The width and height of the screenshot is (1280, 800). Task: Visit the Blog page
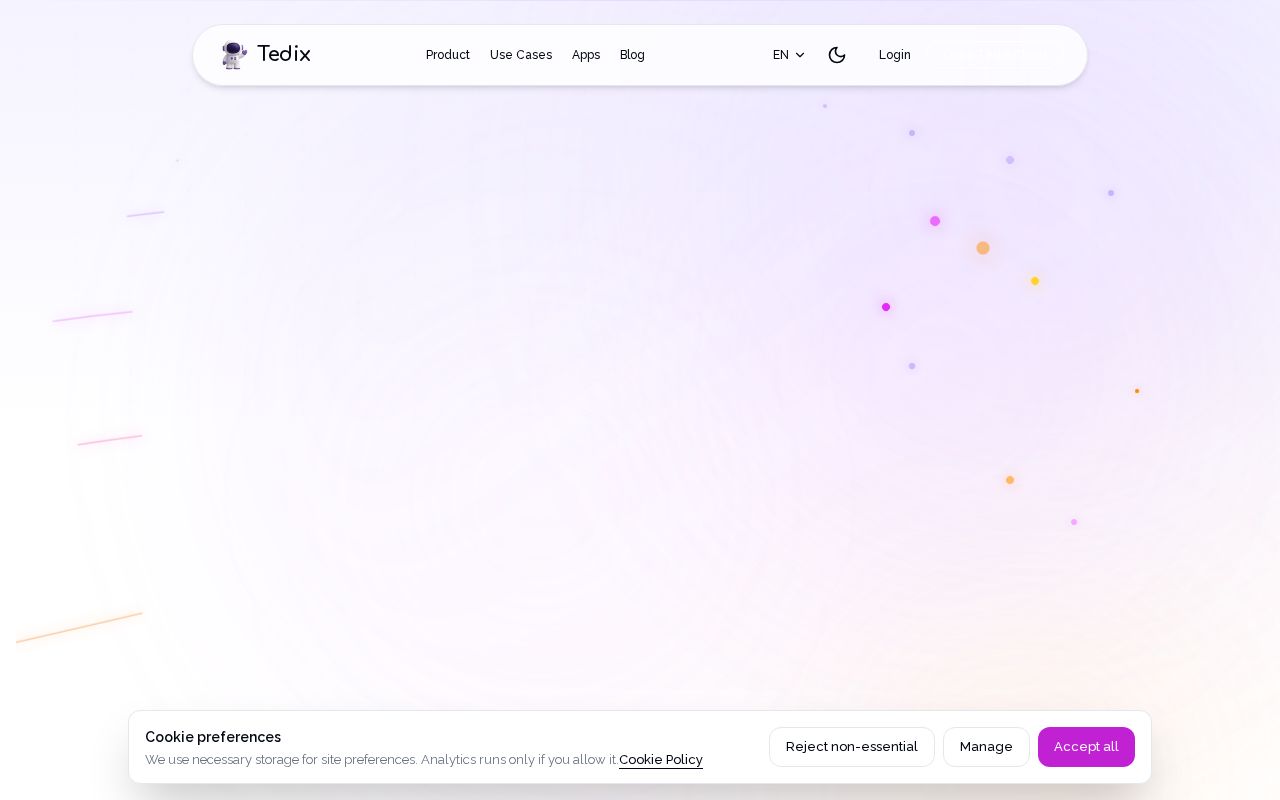pos(632,55)
